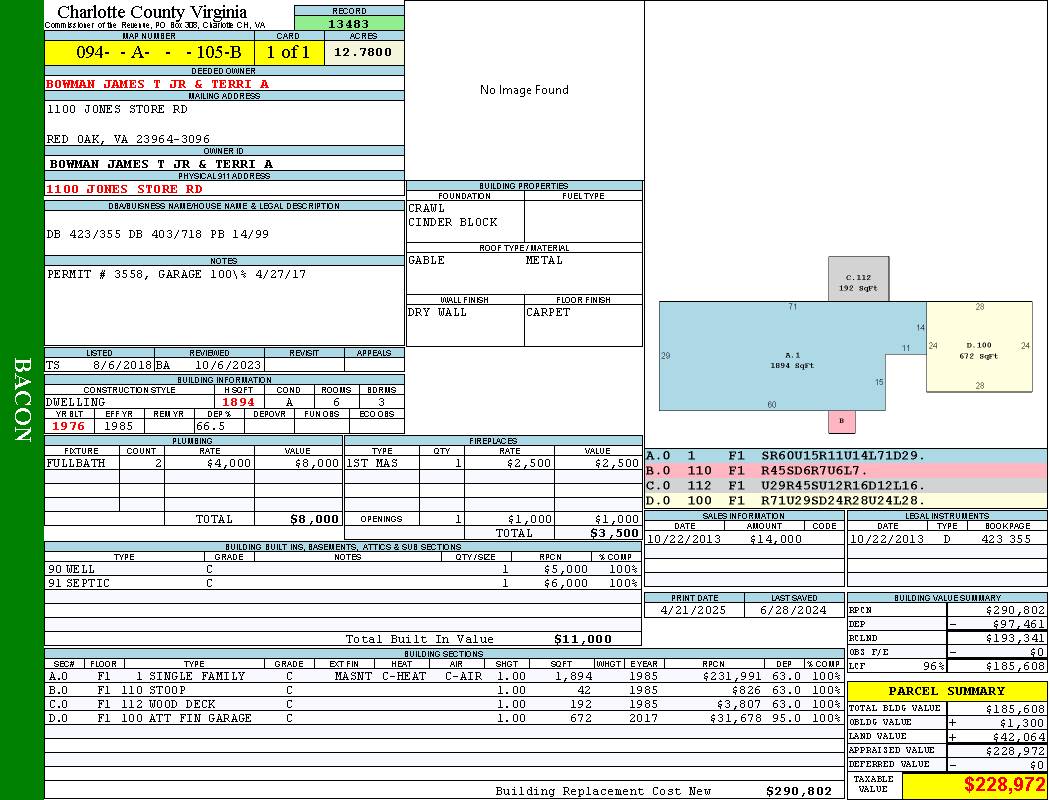Viewport: 1050px width, 800px height.
Task: Click taxable value $228,972 in red
Action: 1004,785
